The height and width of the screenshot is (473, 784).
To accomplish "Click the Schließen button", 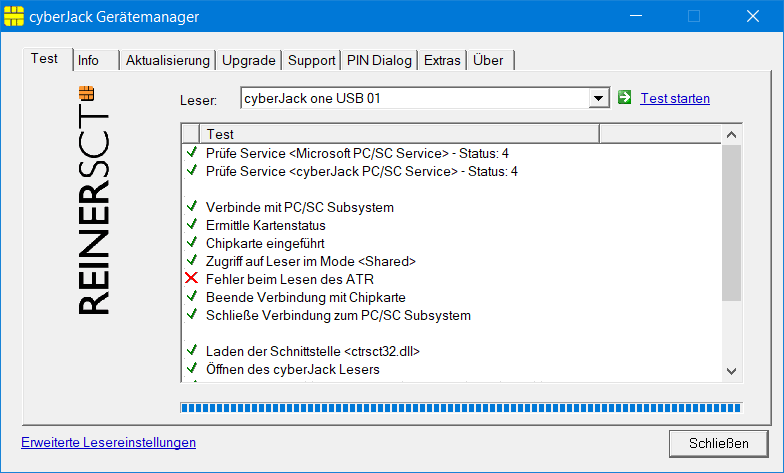I will (x=718, y=444).
